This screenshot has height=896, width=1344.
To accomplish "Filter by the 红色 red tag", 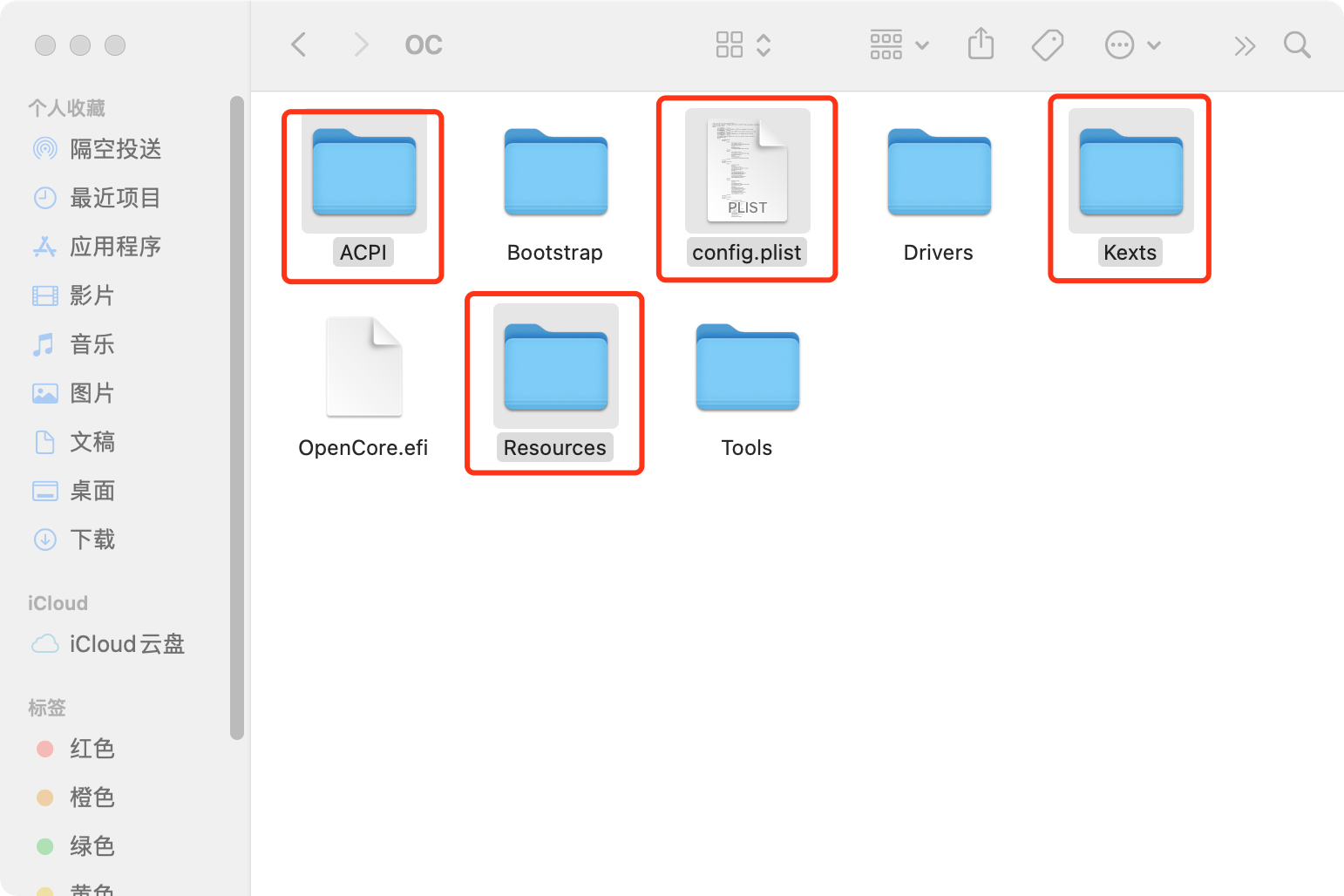I will [x=92, y=749].
